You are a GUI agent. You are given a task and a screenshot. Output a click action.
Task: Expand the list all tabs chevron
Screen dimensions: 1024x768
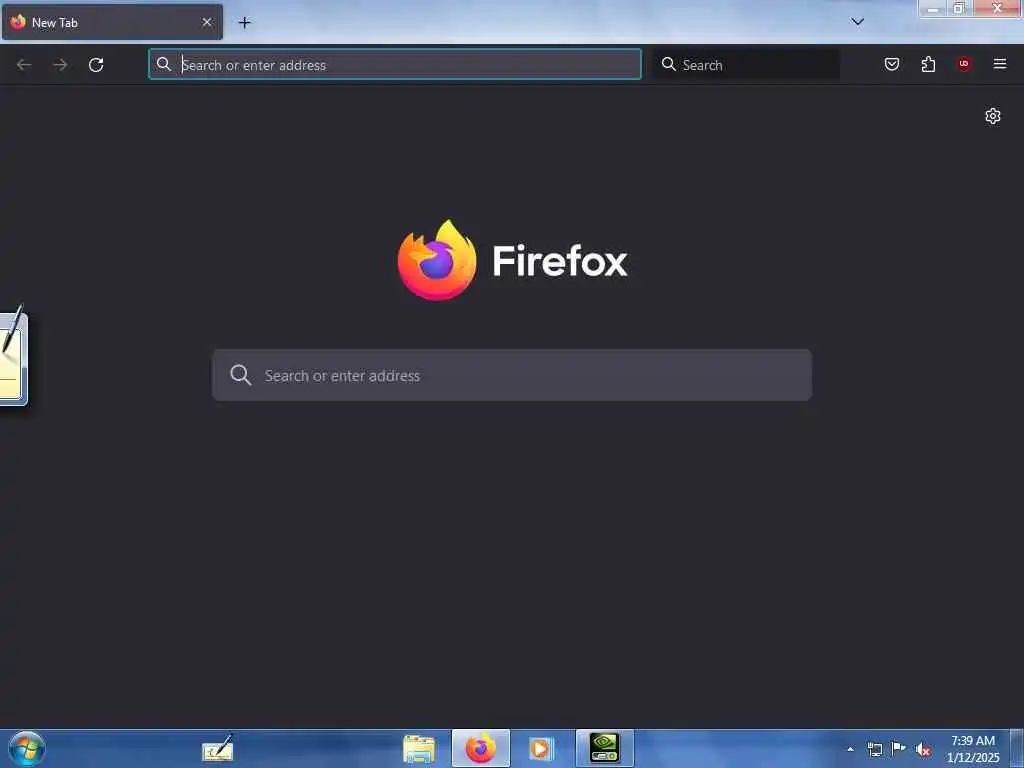click(x=857, y=22)
